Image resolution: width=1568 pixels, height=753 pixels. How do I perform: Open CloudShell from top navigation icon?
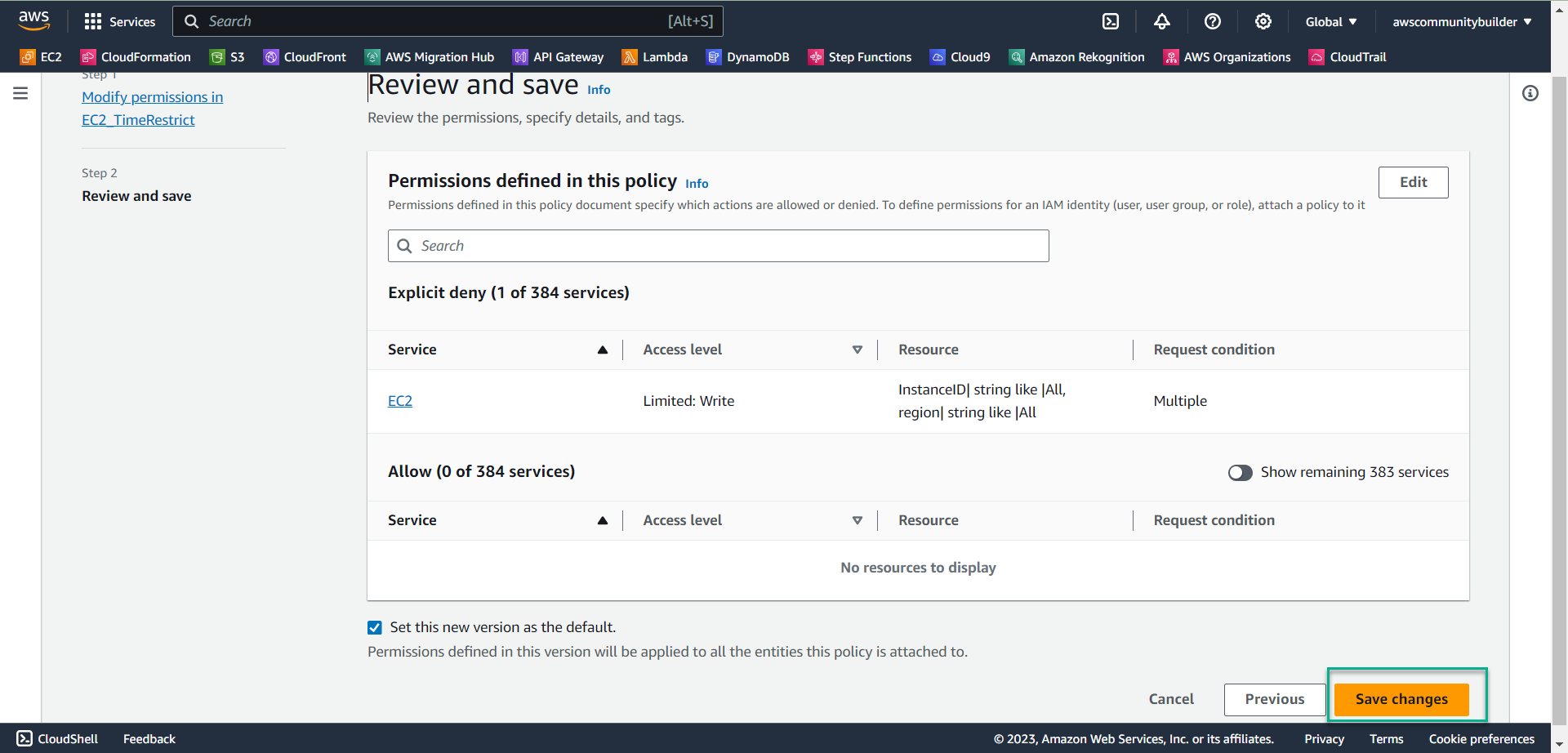[1111, 21]
